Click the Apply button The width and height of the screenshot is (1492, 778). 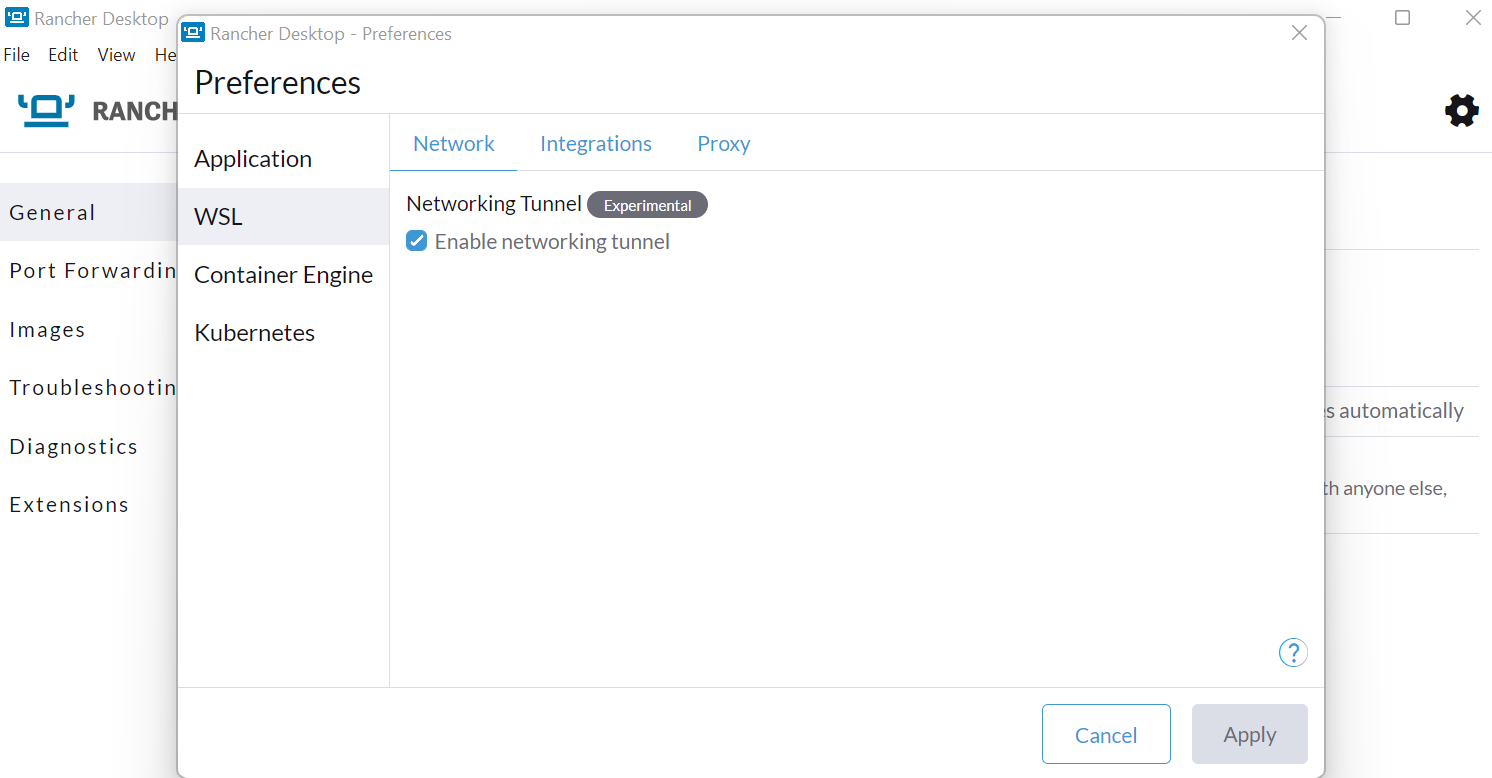pyautogui.click(x=1249, y=735)
